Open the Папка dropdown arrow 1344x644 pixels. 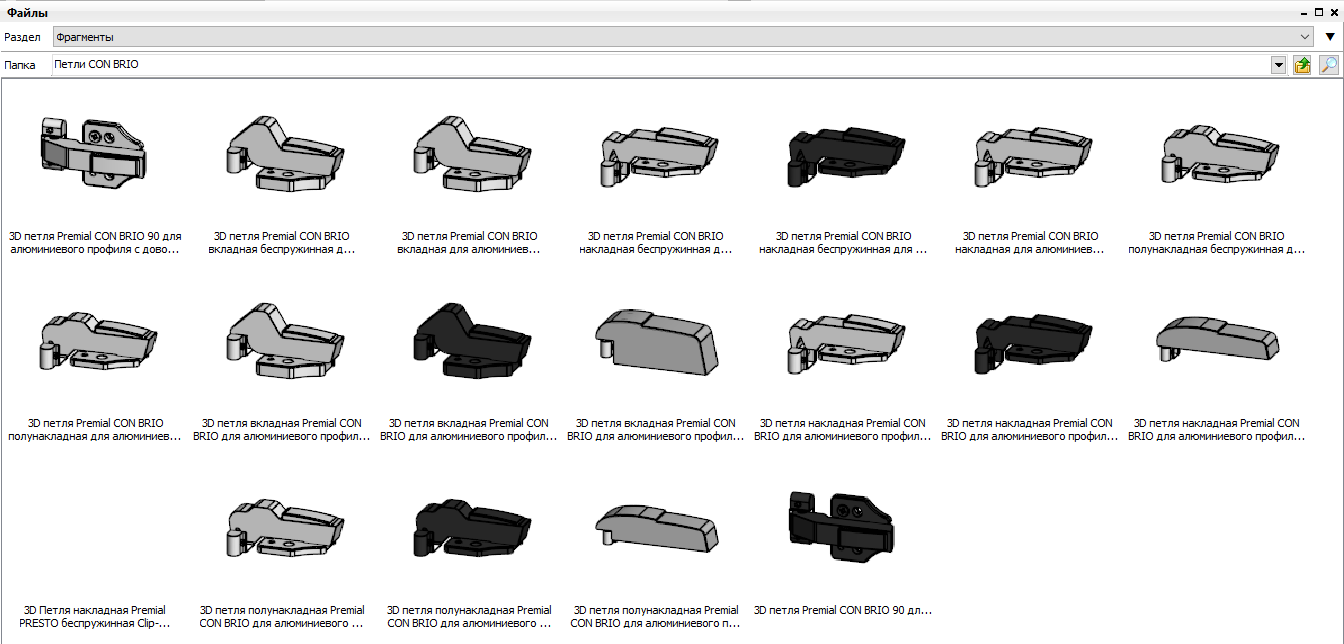coord(1278,65)
